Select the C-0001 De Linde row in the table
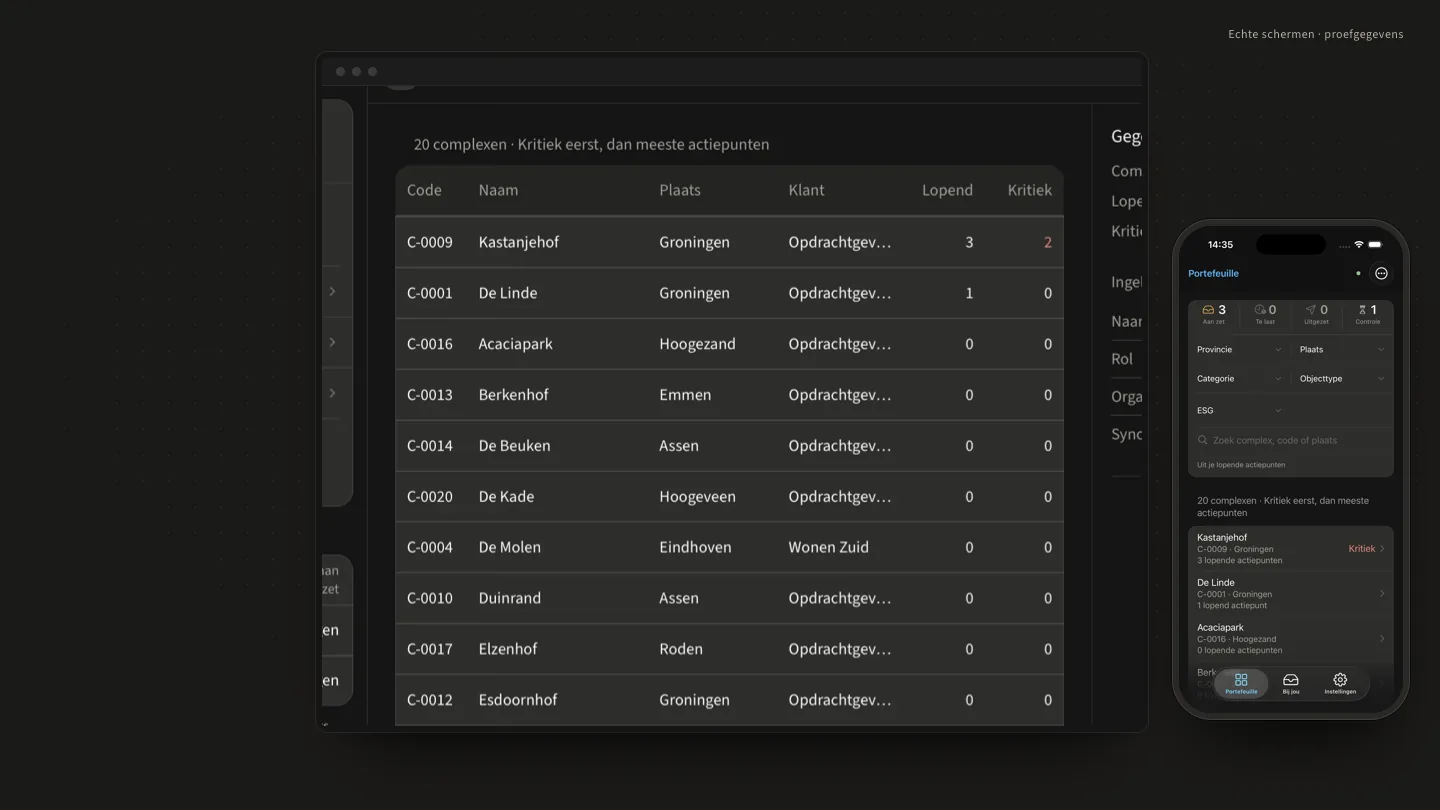This screenshot has height=810, width=1440. 729,293
